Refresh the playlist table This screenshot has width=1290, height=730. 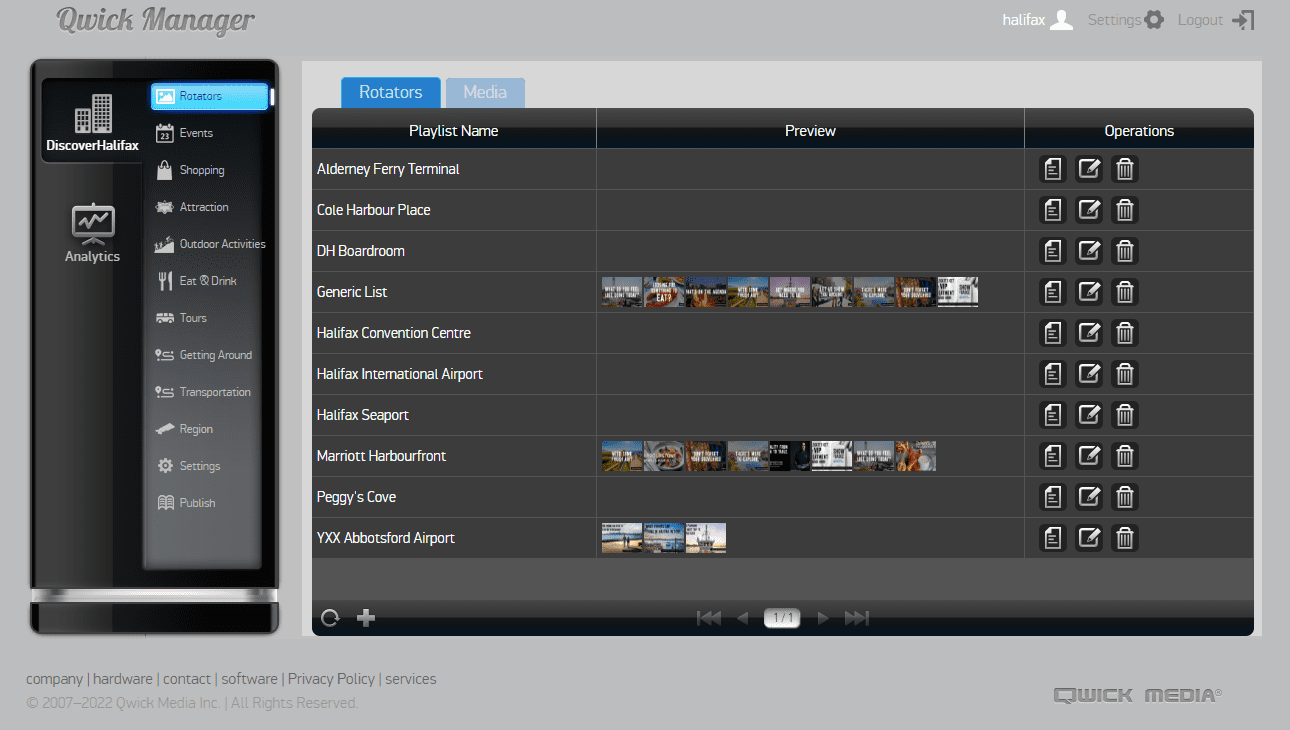331,618
